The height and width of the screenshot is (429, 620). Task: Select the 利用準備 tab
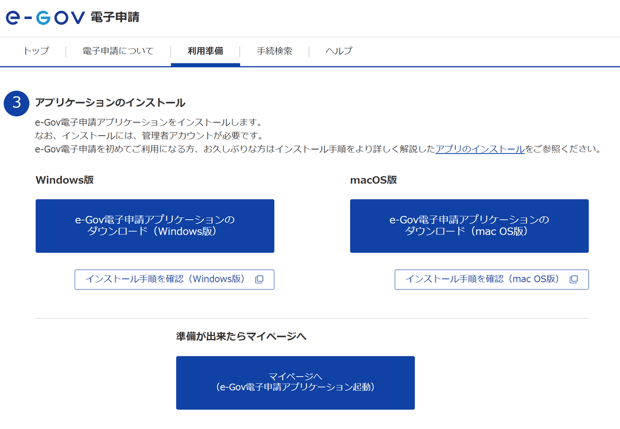tap(205, 51)
